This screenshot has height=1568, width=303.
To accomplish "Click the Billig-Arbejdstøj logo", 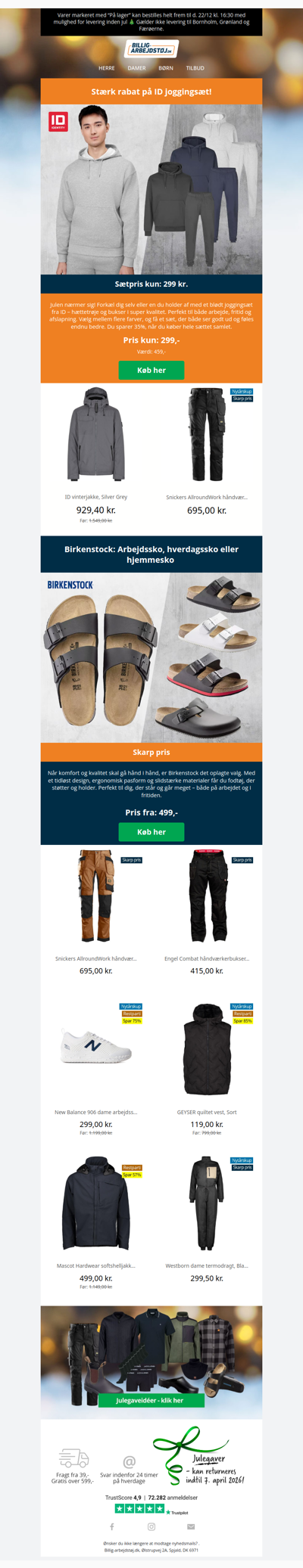I will coord(151,49).
